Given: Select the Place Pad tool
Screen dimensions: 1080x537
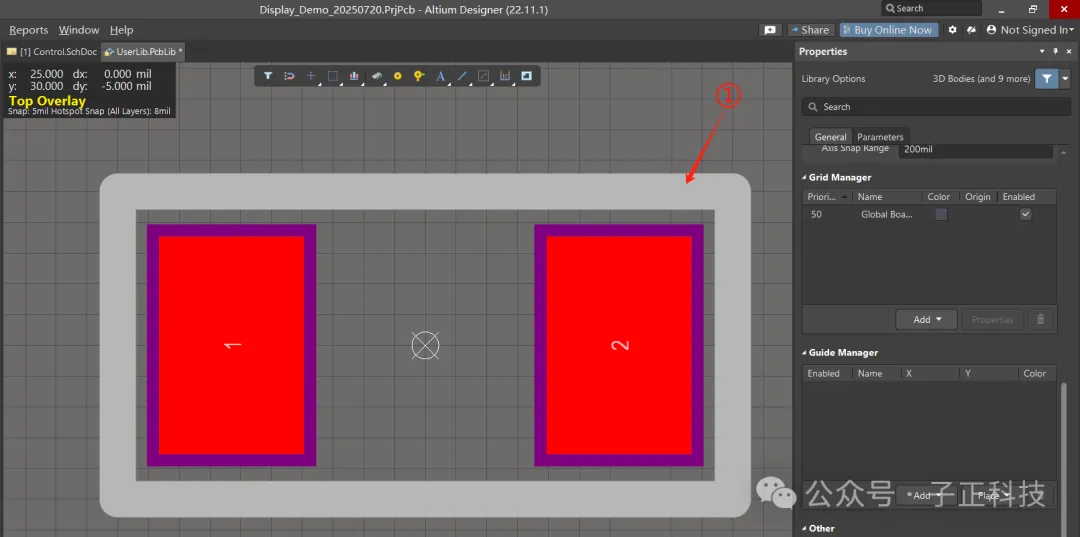Looking at the screenshot, I should point(397,76).
